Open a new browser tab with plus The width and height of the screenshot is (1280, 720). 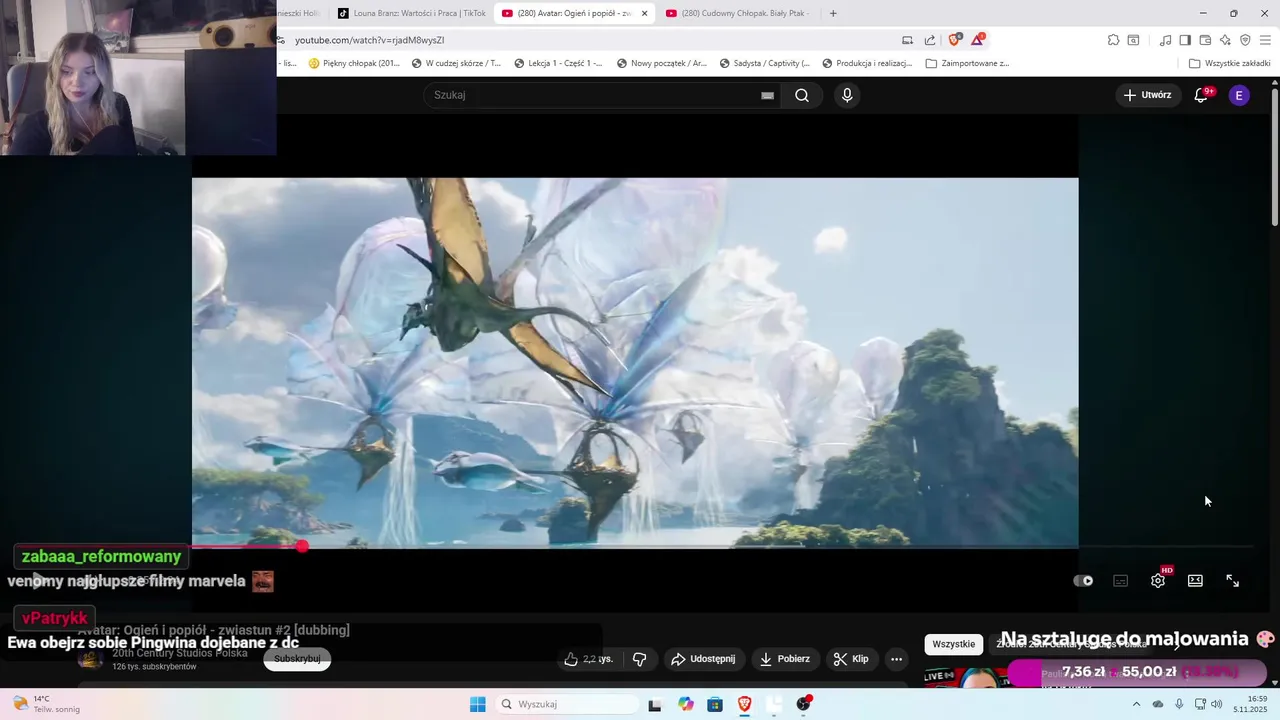833,13
